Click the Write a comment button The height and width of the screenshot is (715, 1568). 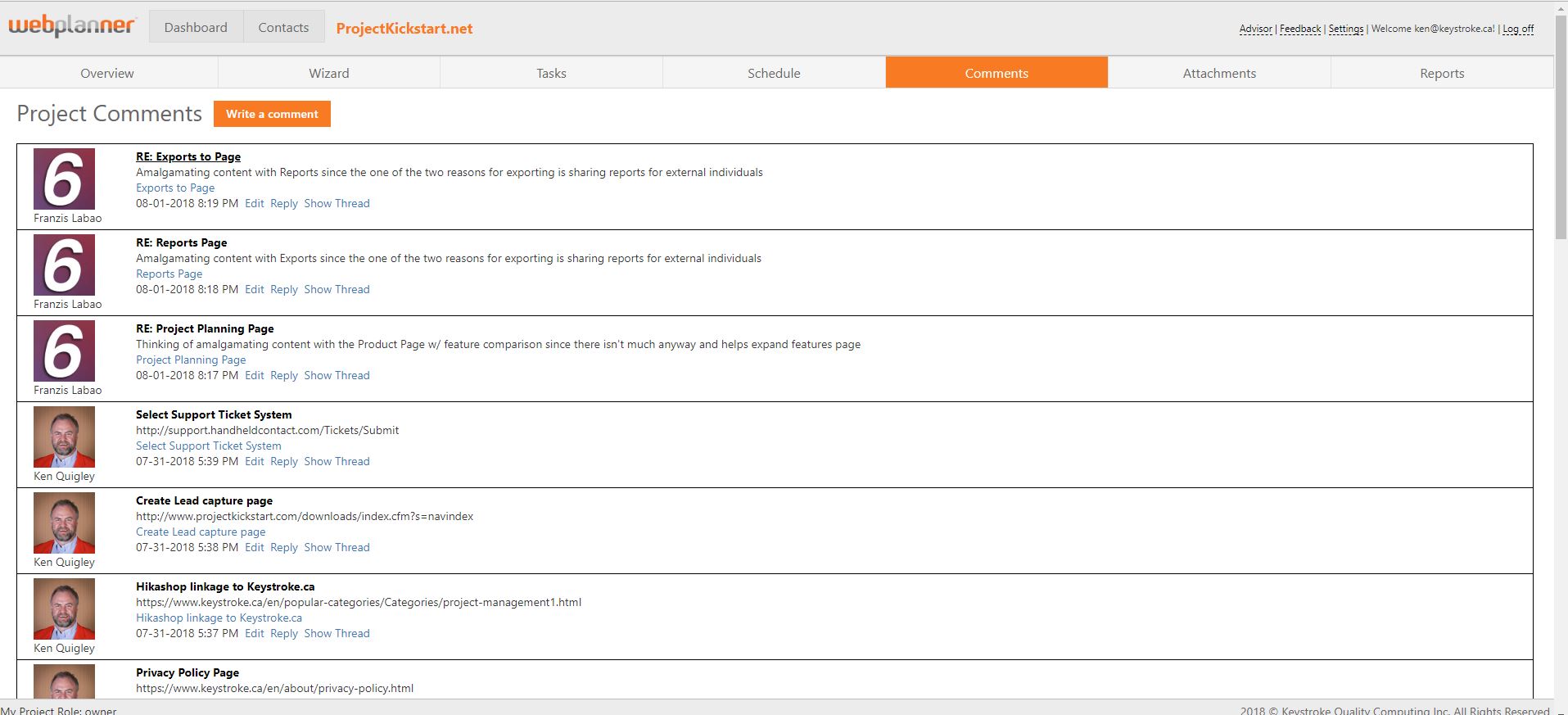pyautogui.click(x=272, y=114)
